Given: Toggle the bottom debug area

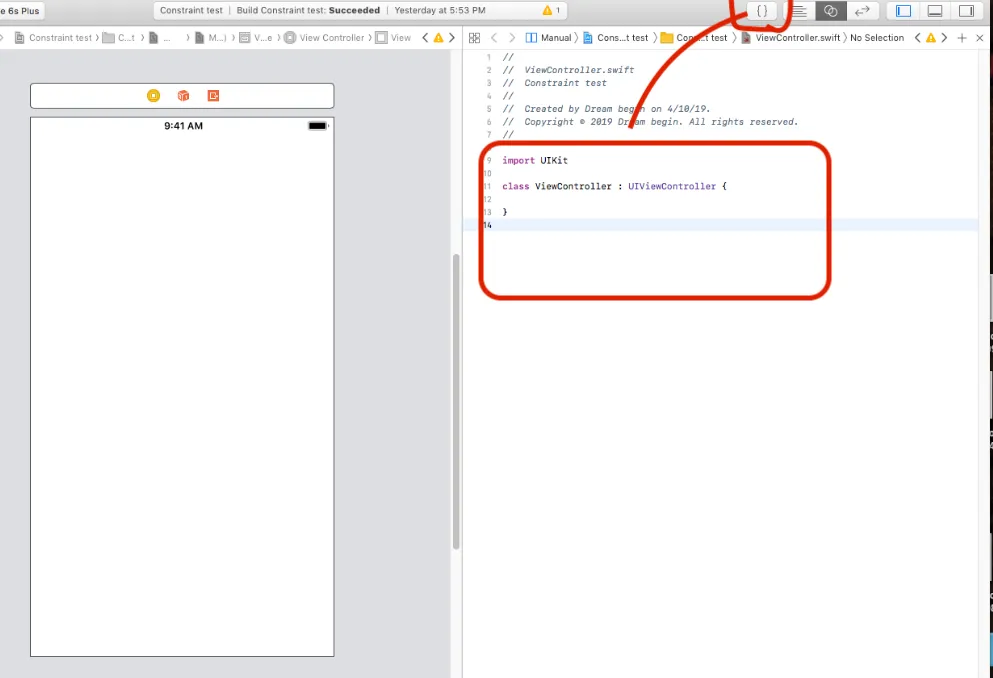Looking at the screenshot, I should point(935,11).
